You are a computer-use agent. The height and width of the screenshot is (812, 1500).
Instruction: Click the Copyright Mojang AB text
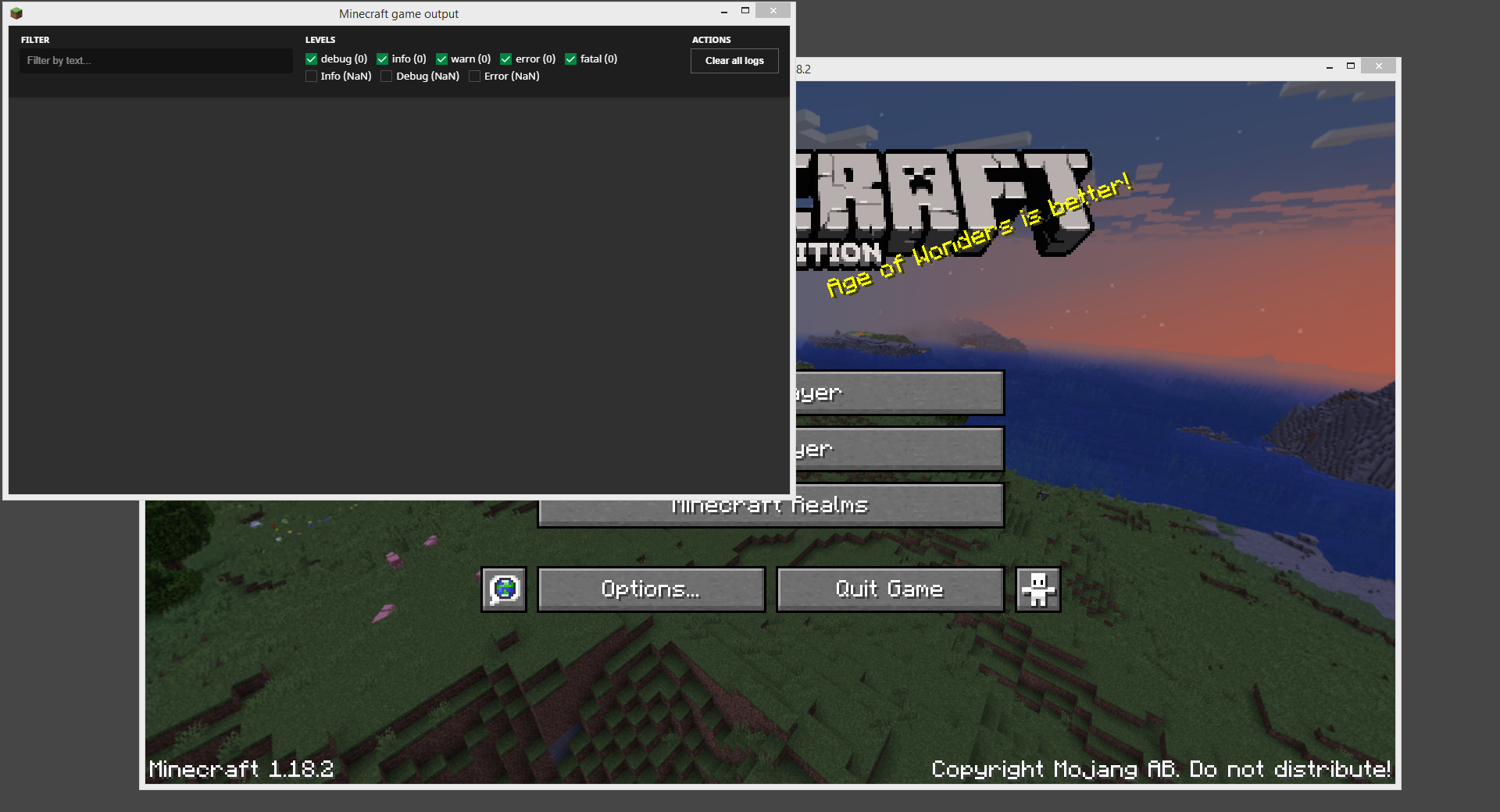click(x=1161, y=769)
